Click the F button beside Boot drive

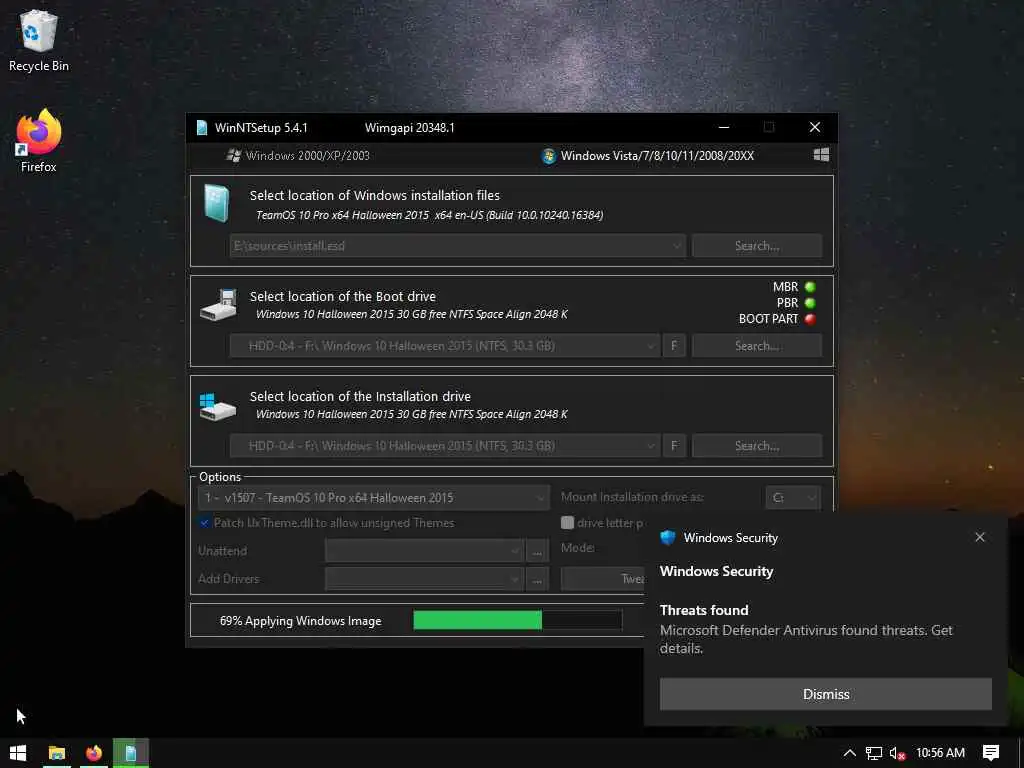coord(674,345)
